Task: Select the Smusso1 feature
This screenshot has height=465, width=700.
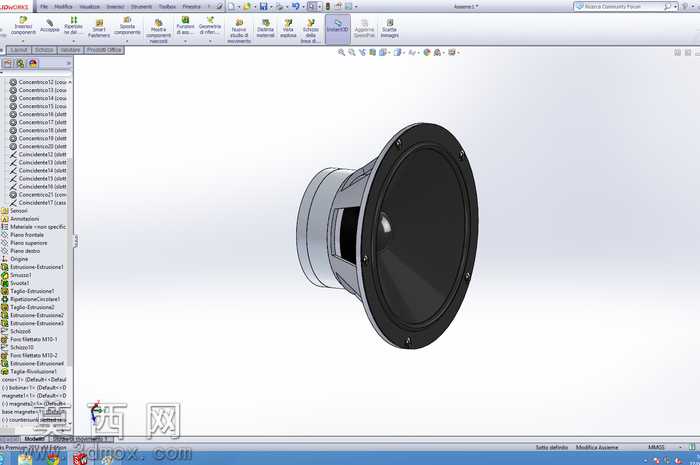Action: [17, 275]
